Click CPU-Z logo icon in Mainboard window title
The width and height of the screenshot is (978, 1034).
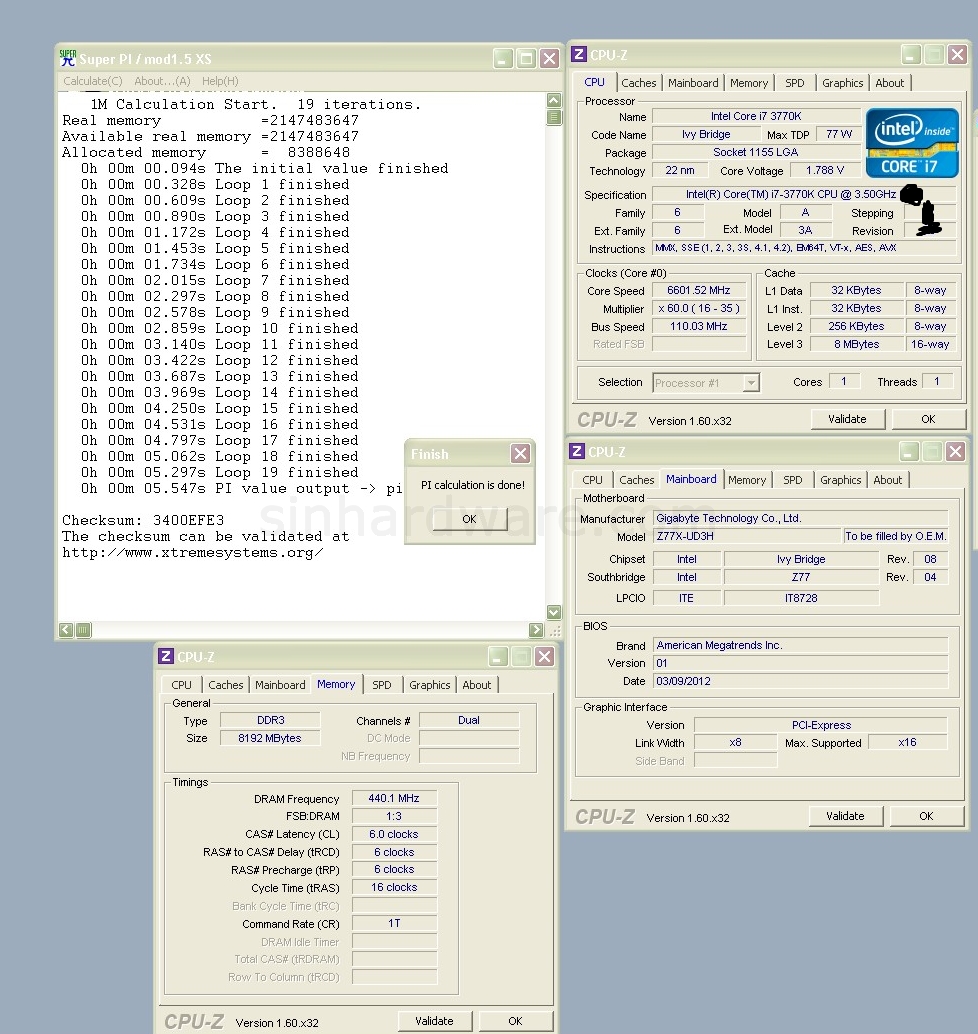[x=577, y=452]
